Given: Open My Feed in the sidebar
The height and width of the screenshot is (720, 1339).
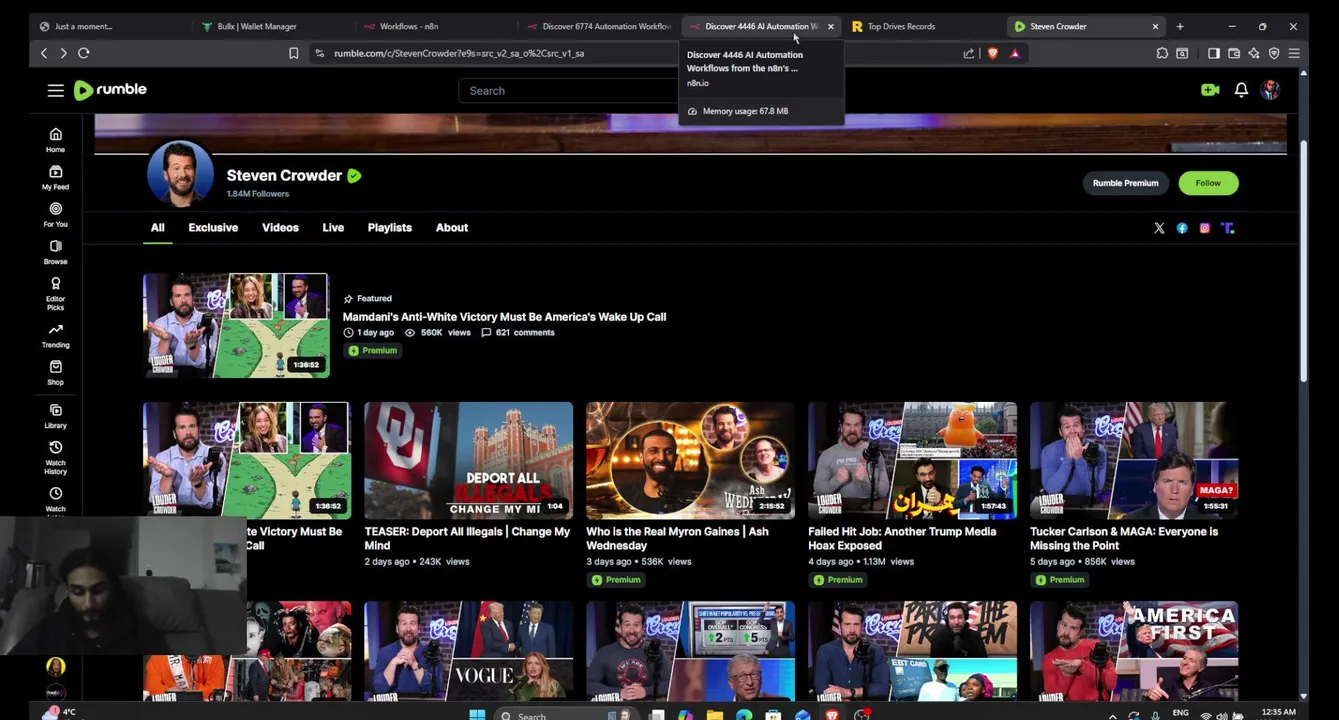Looking at the screenshot, I should (x=55, y=178).
